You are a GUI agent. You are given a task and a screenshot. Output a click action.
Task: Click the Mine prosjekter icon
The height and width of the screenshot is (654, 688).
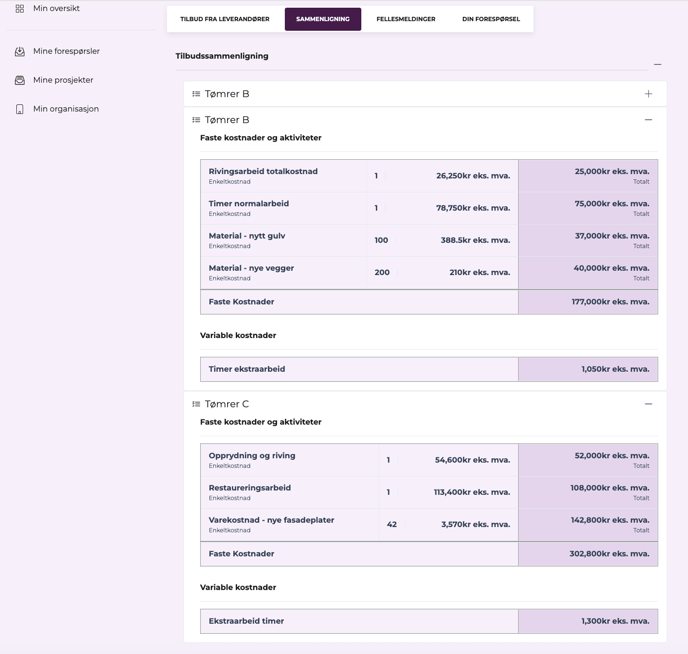[19, 80]
